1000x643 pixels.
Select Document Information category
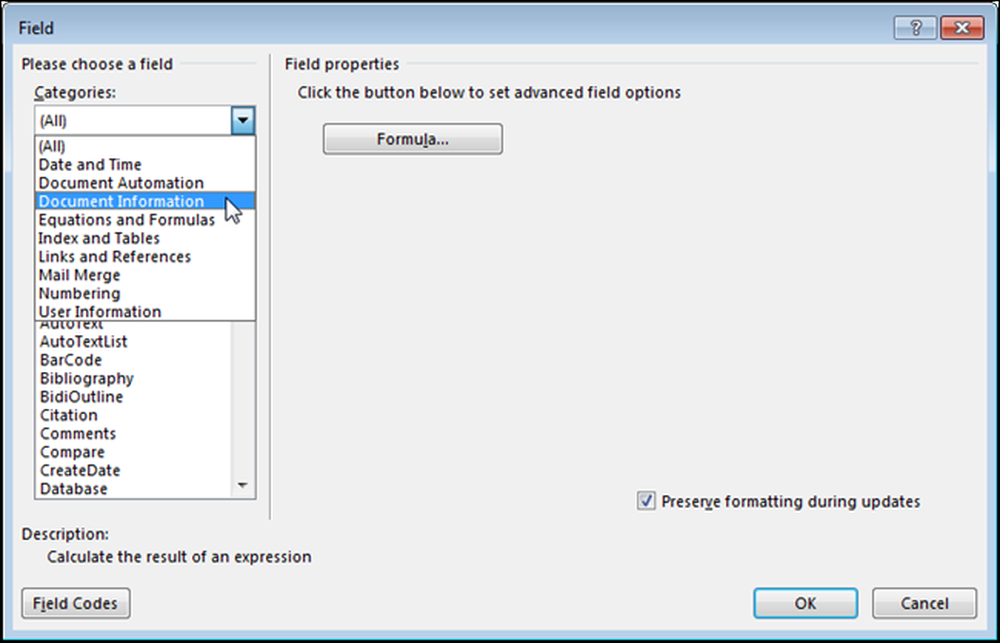click(145, 202)
